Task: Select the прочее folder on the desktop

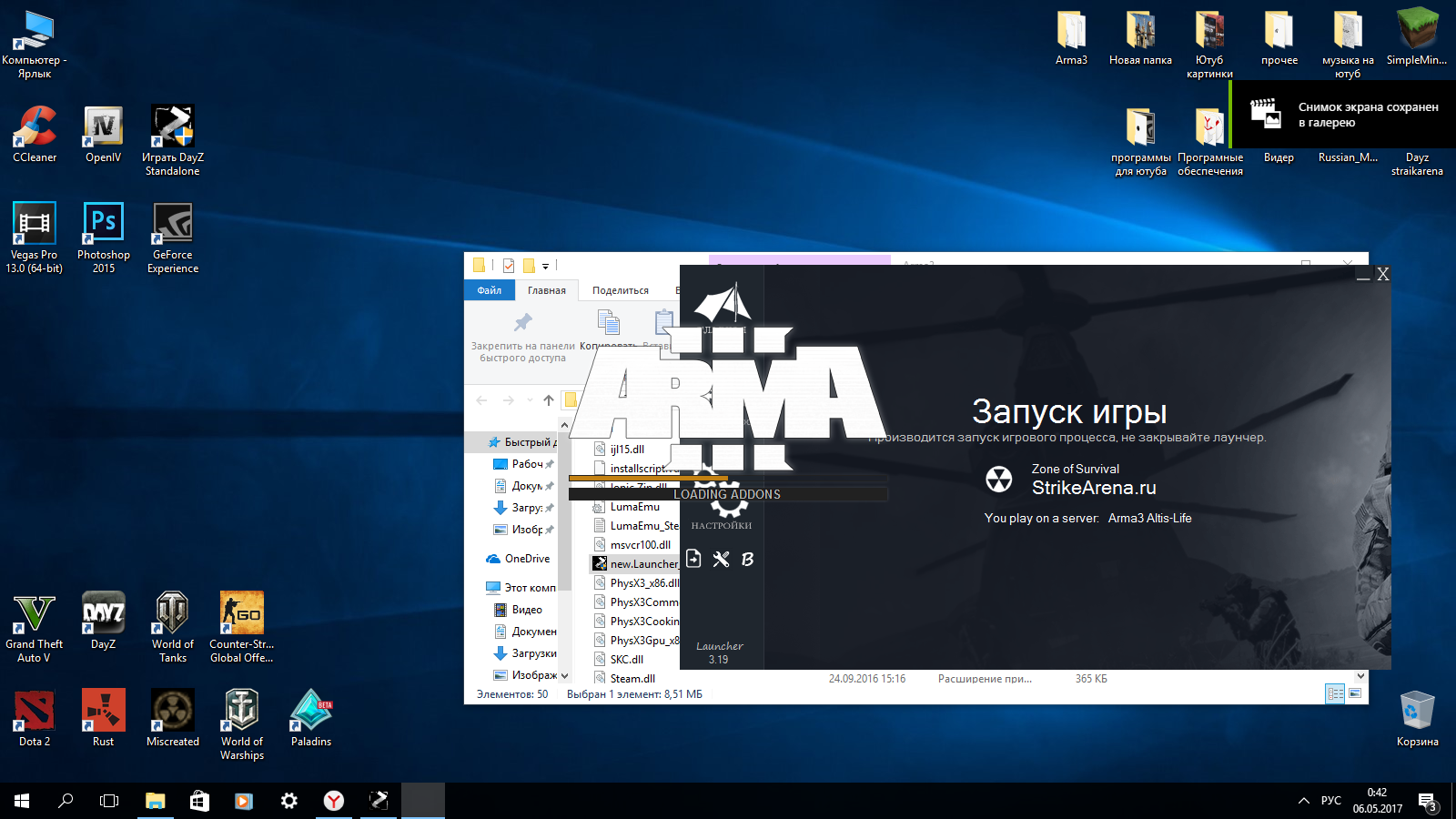Action: [x=1279, y=37]
